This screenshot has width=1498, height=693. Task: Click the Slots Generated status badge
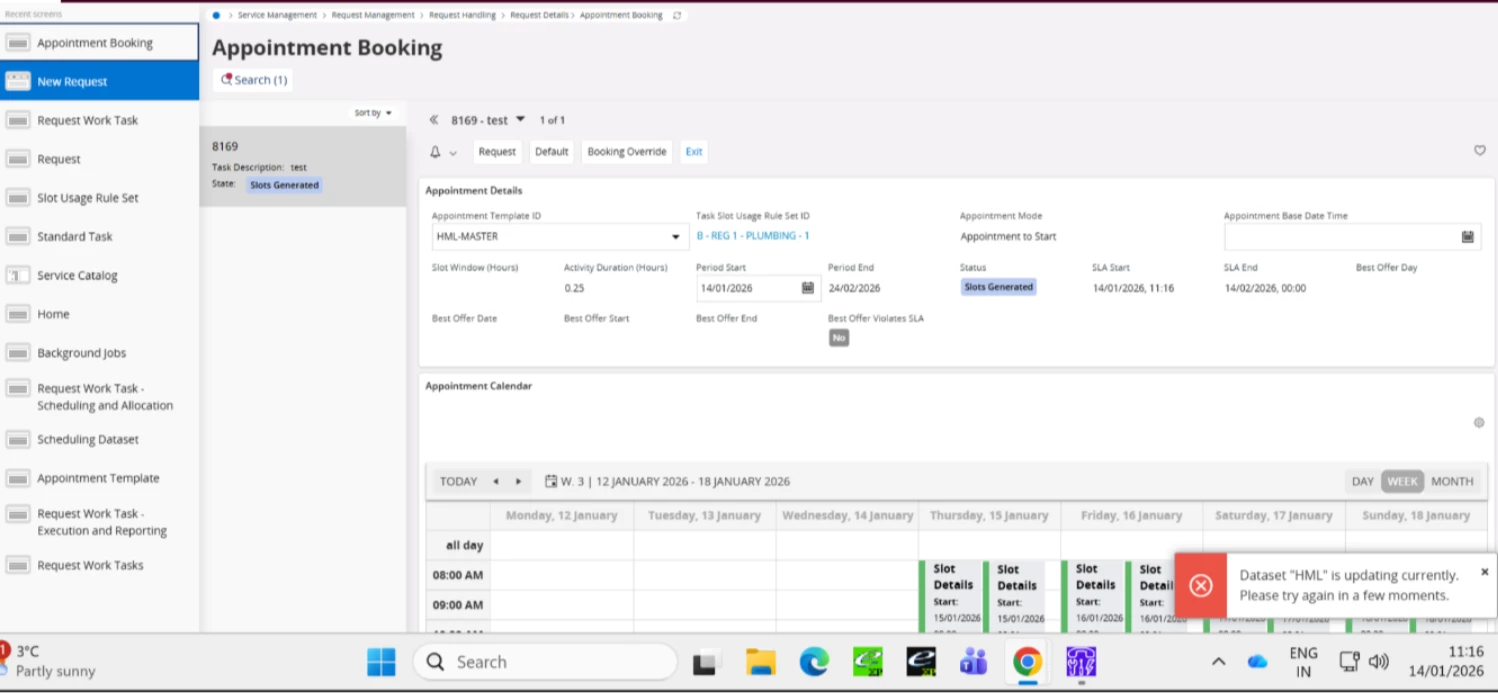click(998, 287)
